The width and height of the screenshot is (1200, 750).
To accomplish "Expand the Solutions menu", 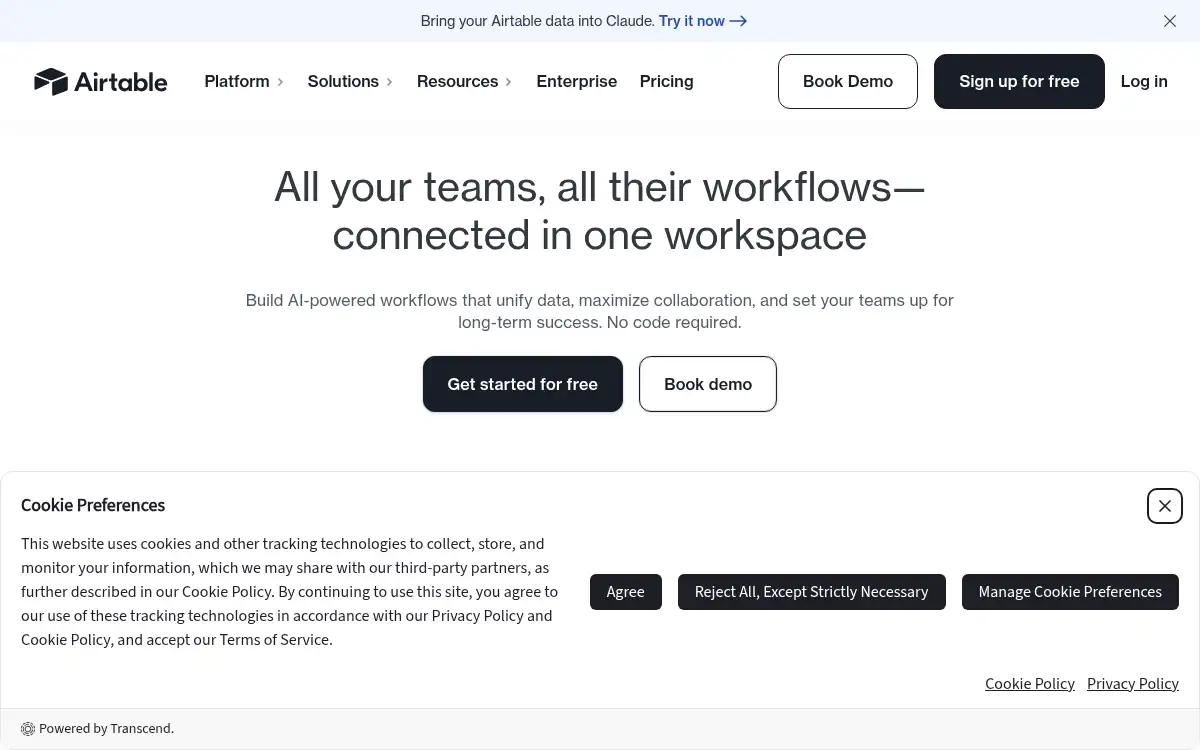I will (350, 81).
